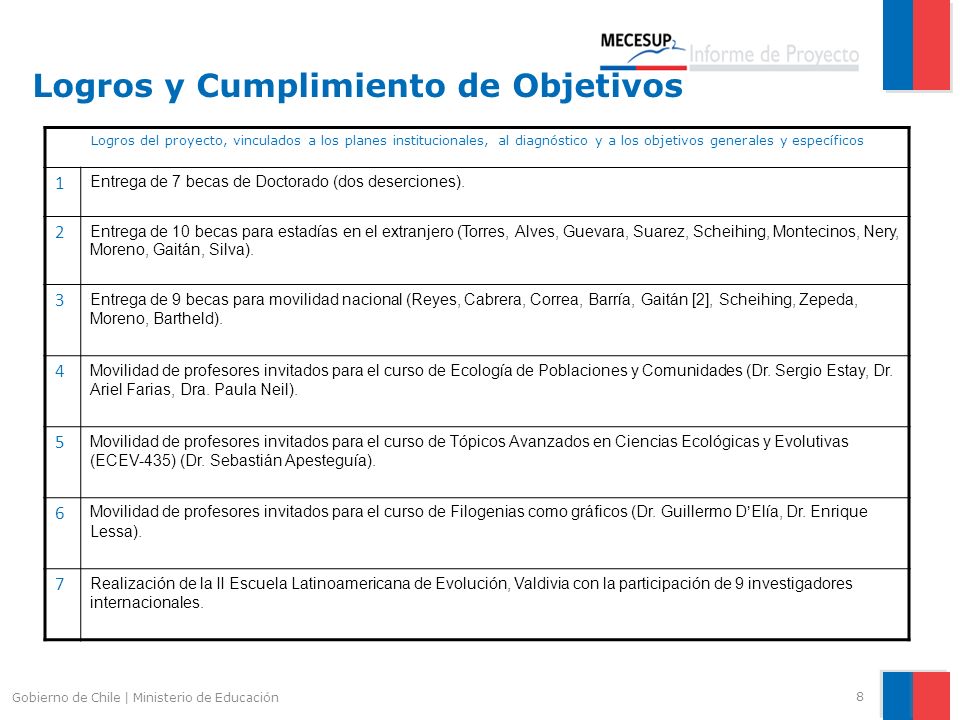Screen dimensions: 960x720
Task: Click row number 7 in the table
Action: (60, 585)
